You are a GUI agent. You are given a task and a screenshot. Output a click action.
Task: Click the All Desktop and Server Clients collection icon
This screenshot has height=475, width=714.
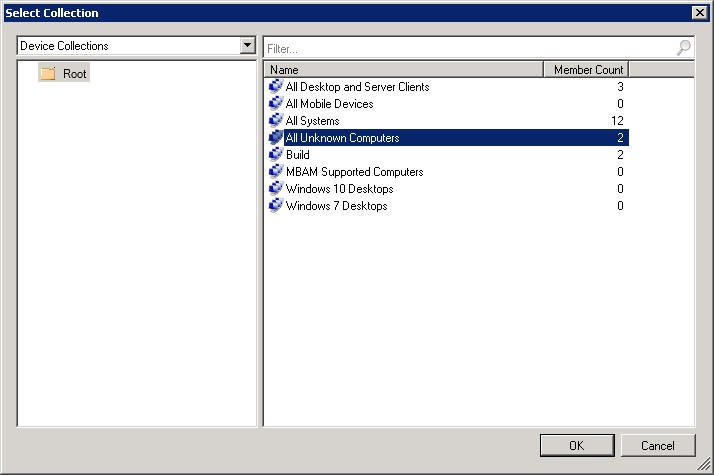tap(276, 87)
